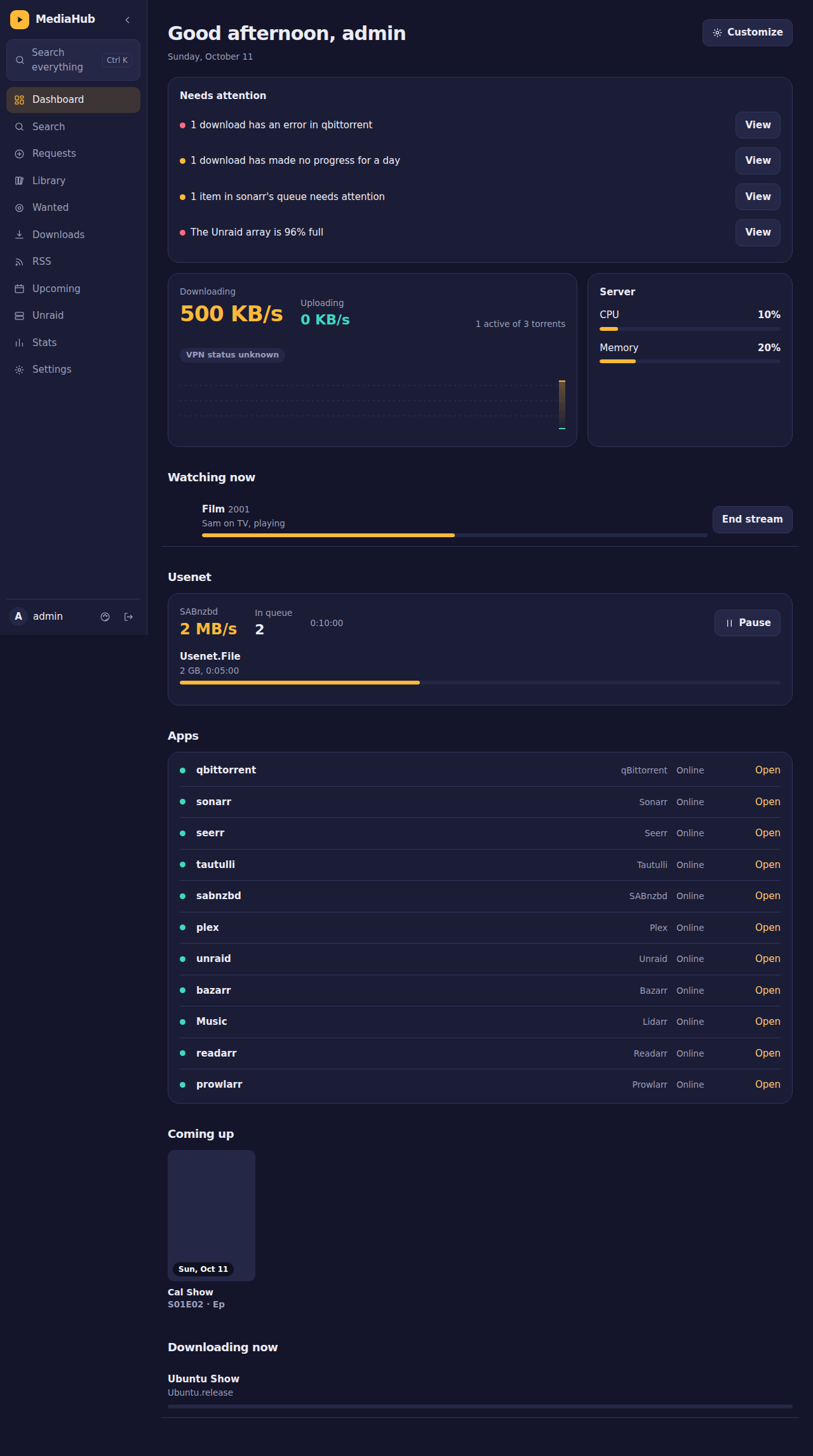Go to the Library page
Viewport: 813px width, 1456px height.
pyautogui.click(x=73, y=181)
